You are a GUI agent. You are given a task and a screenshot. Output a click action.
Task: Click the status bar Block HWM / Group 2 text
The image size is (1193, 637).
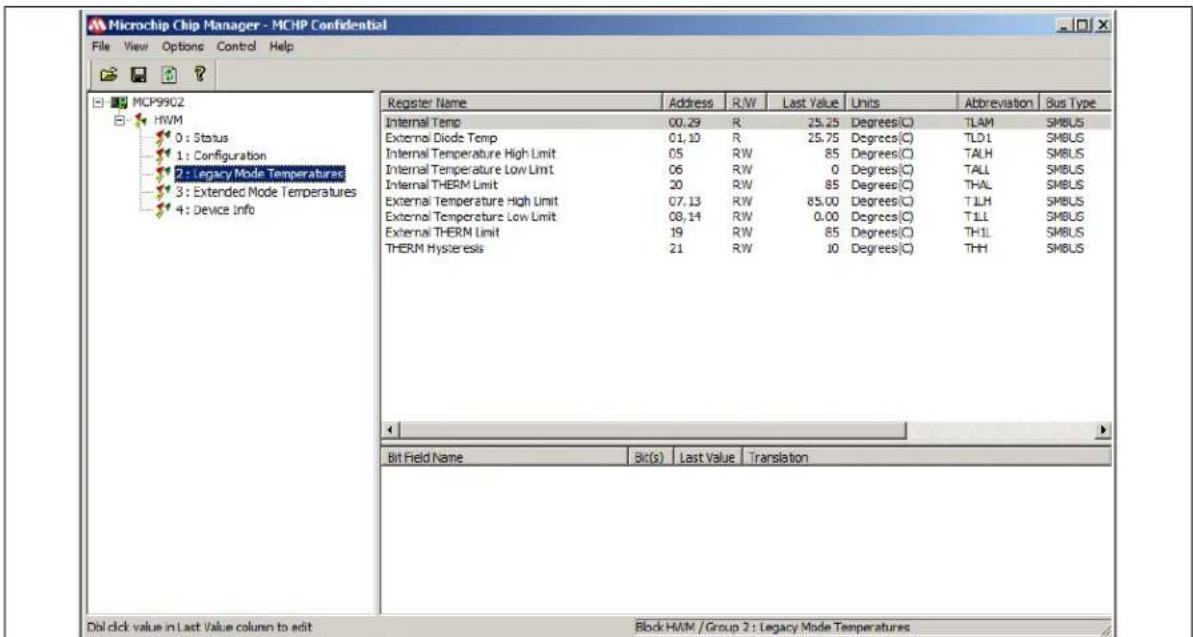pos(772,628)
